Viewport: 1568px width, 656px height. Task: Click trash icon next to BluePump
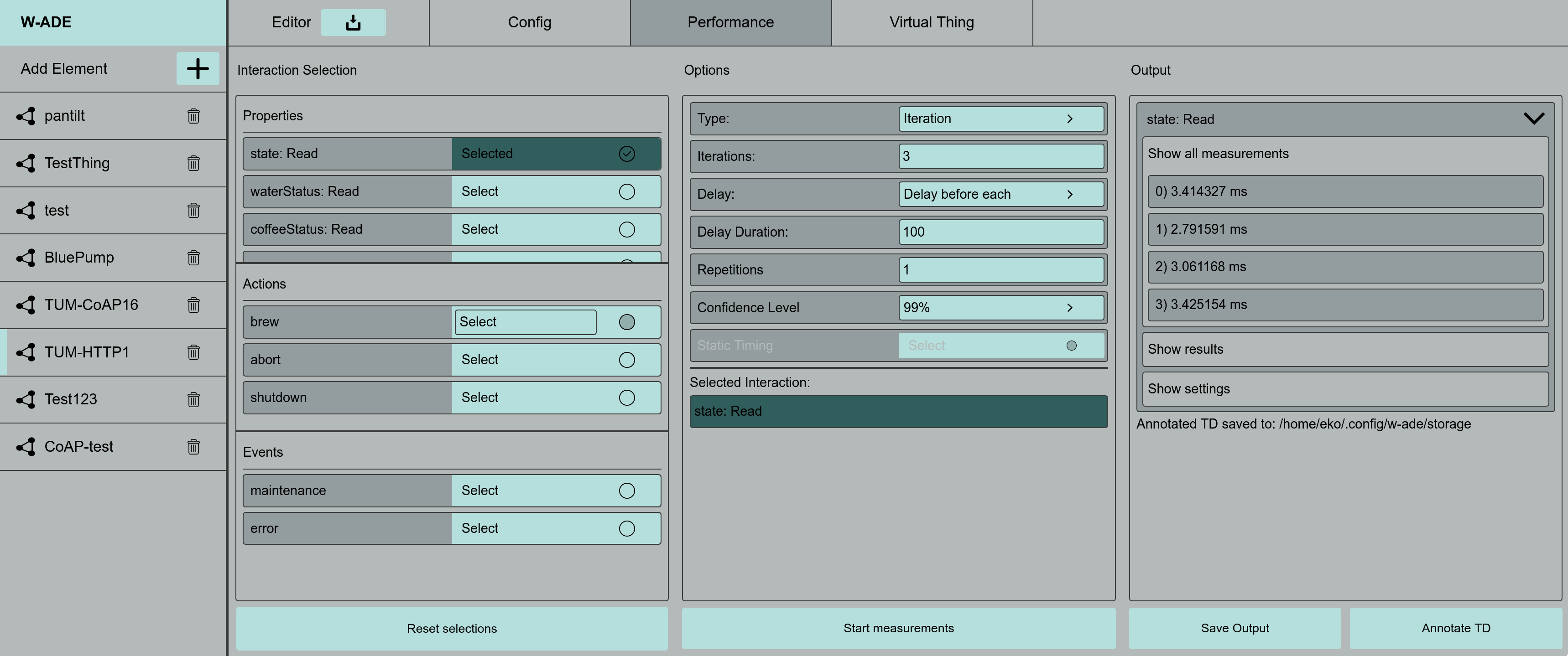click(x=193, y=257)
